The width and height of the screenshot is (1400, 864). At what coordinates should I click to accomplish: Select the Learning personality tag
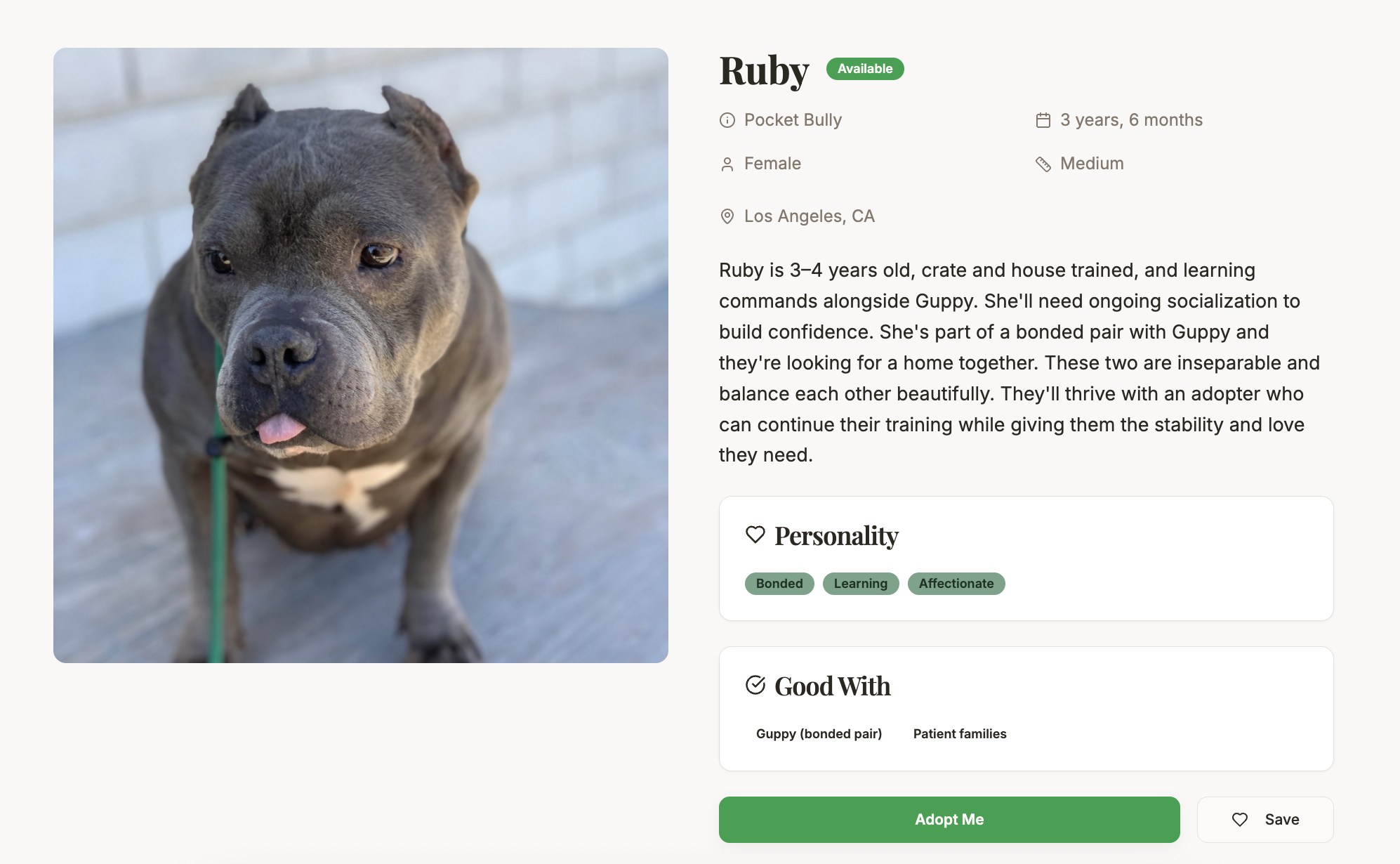[861, 584]
